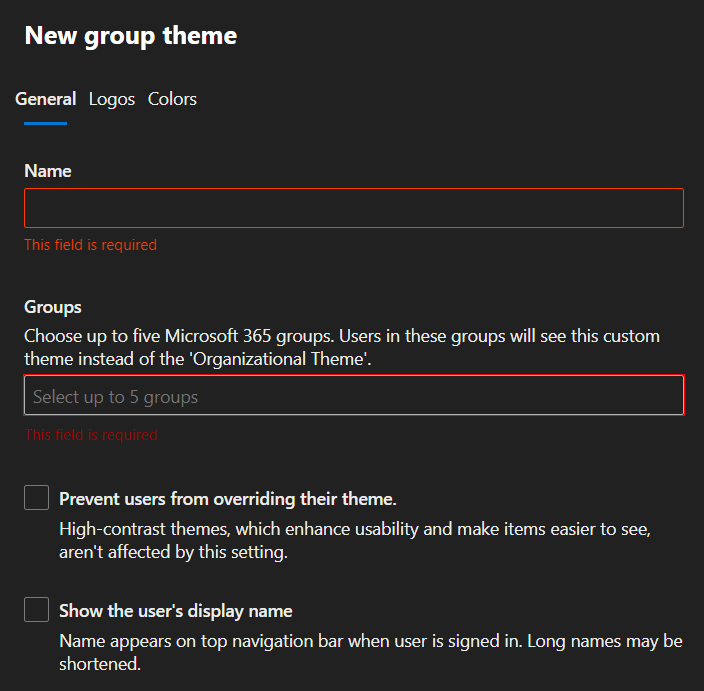Click the Name field label

pyautogui.click(x=48, y=171)
